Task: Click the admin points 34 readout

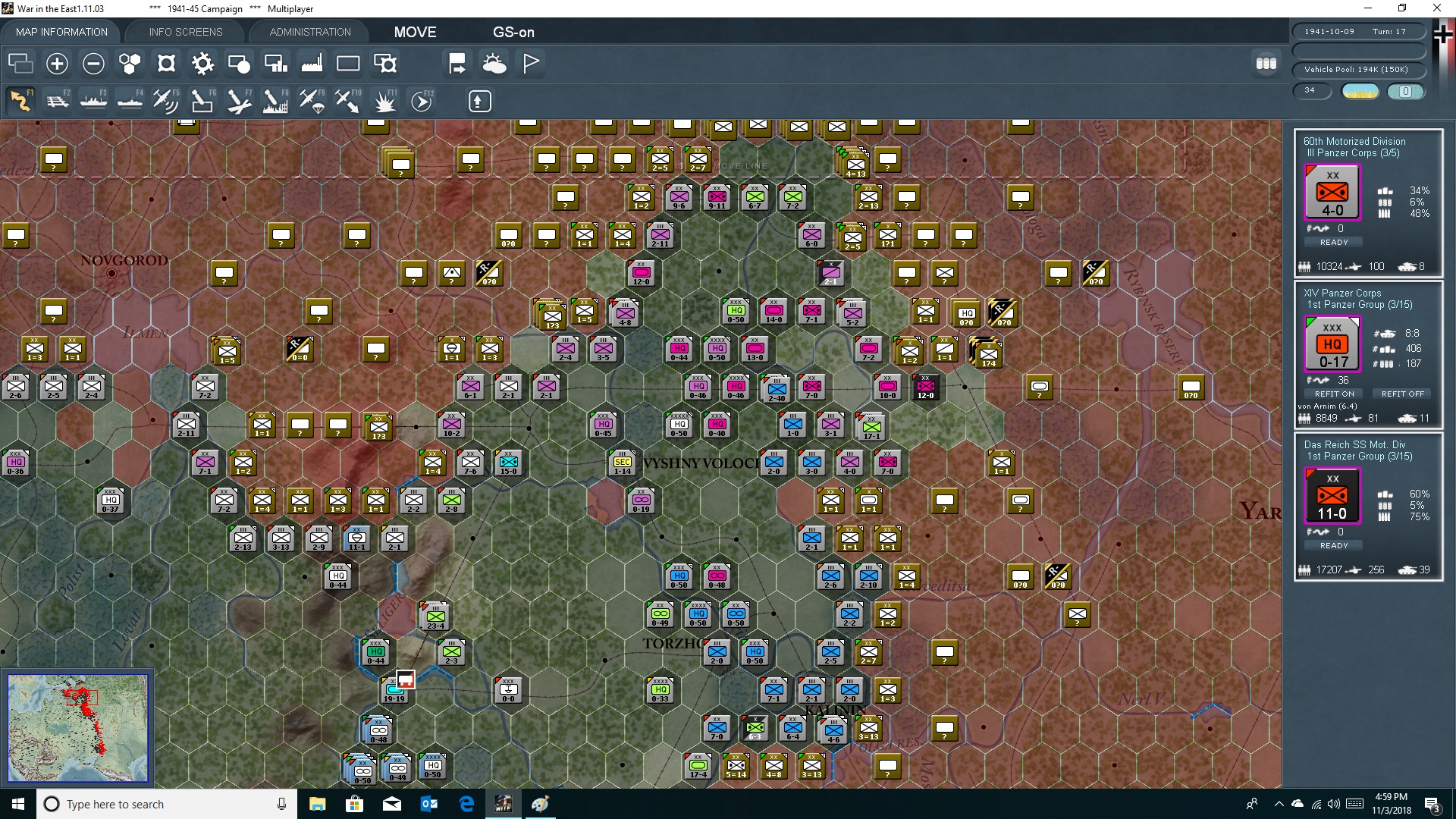Action: (x=1312, y=90)
